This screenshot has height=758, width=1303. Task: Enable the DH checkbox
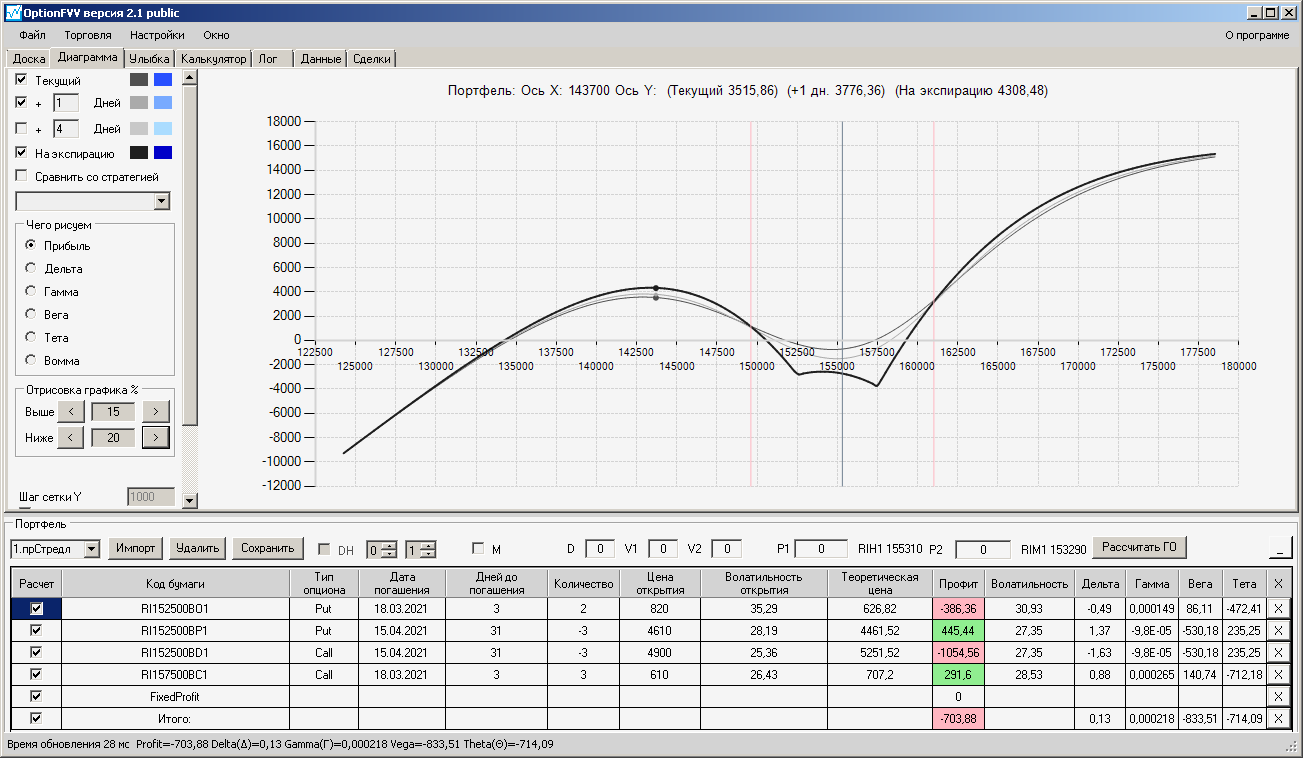(324, 549)
